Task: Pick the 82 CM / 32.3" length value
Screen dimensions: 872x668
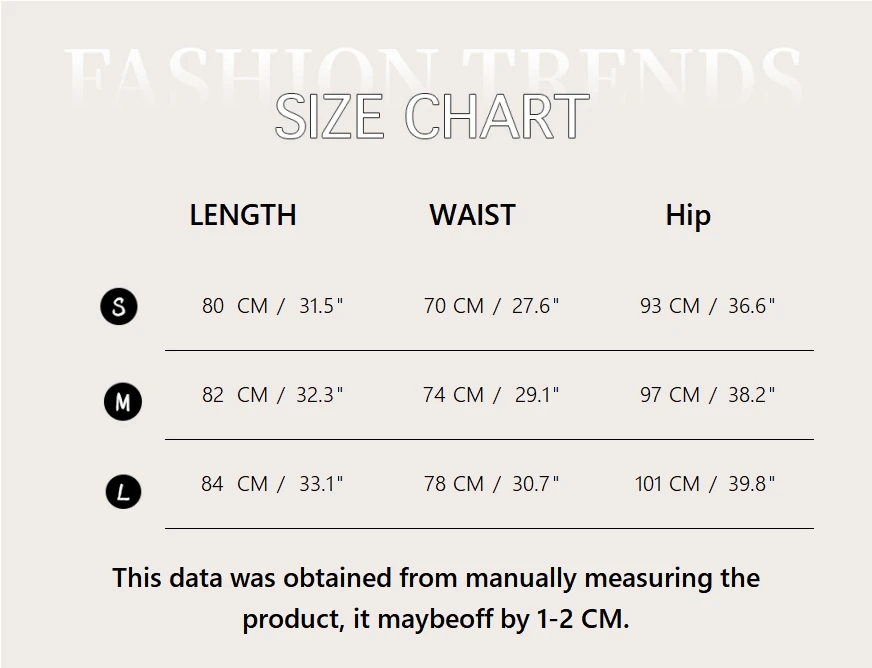Action: pyautogui.click(x=272, y=395)
